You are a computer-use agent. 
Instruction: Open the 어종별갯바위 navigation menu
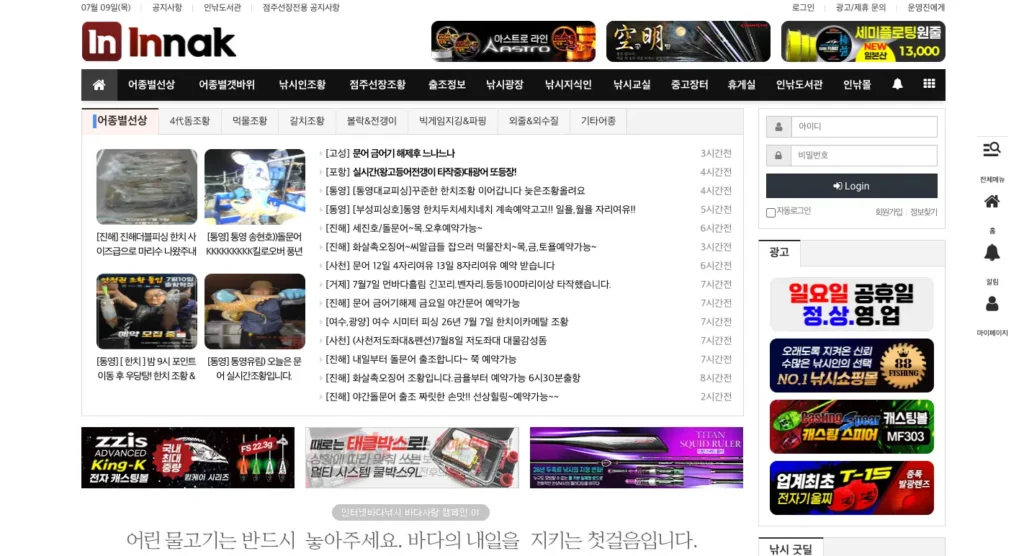(227, 85)
